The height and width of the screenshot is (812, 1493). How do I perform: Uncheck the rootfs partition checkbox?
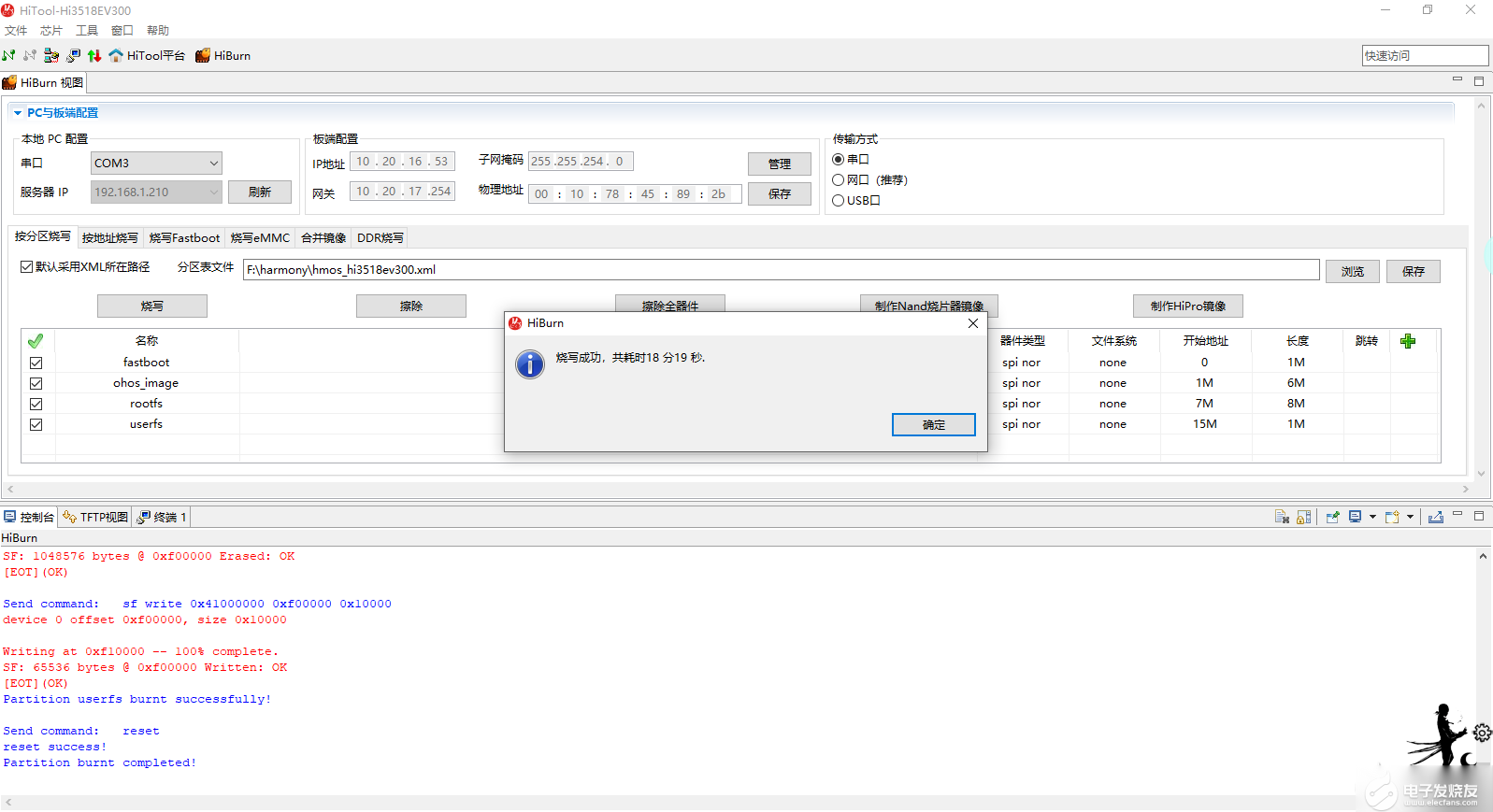[x=36, y=404]
